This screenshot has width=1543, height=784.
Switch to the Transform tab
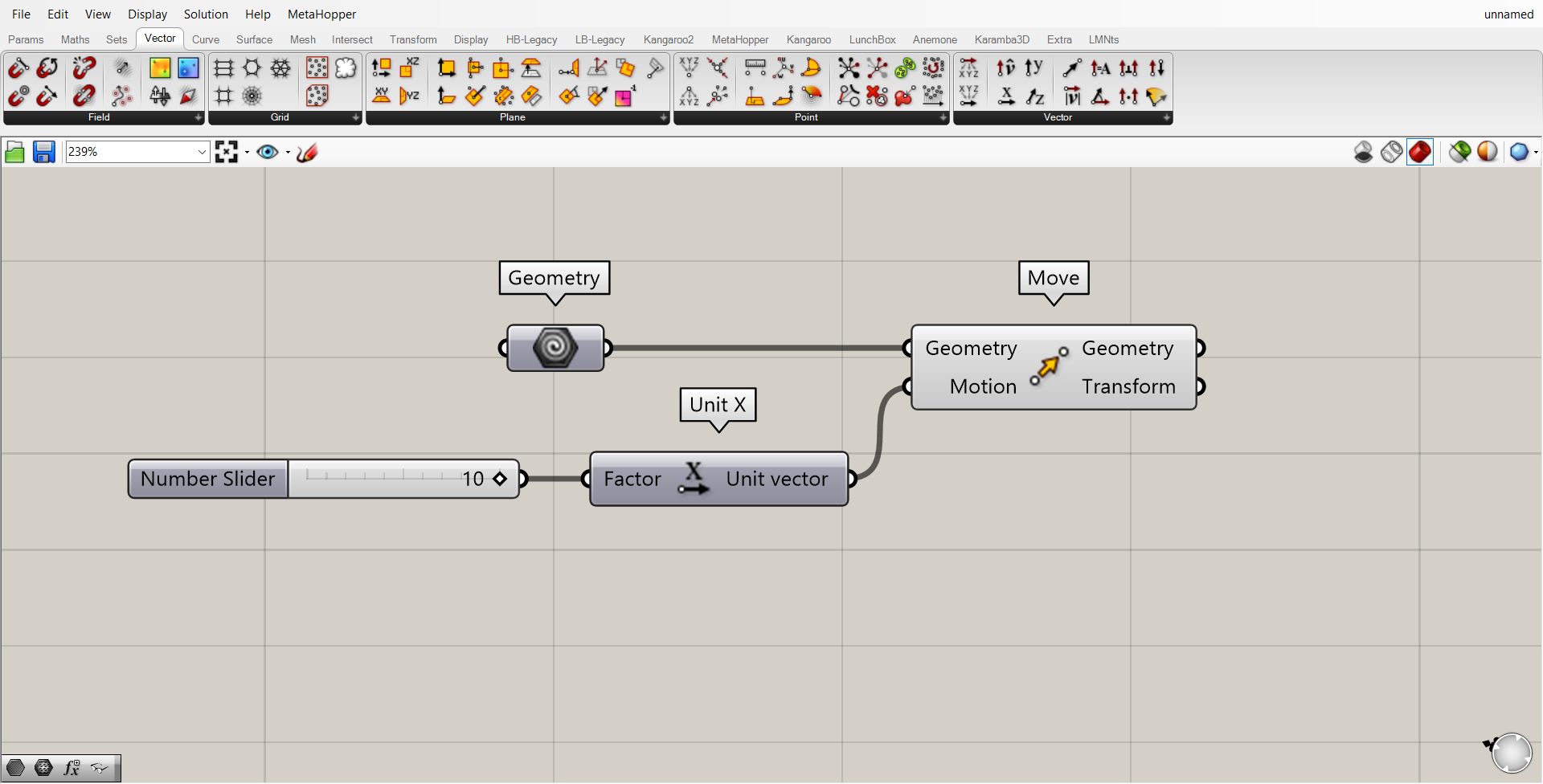(413, 39)
